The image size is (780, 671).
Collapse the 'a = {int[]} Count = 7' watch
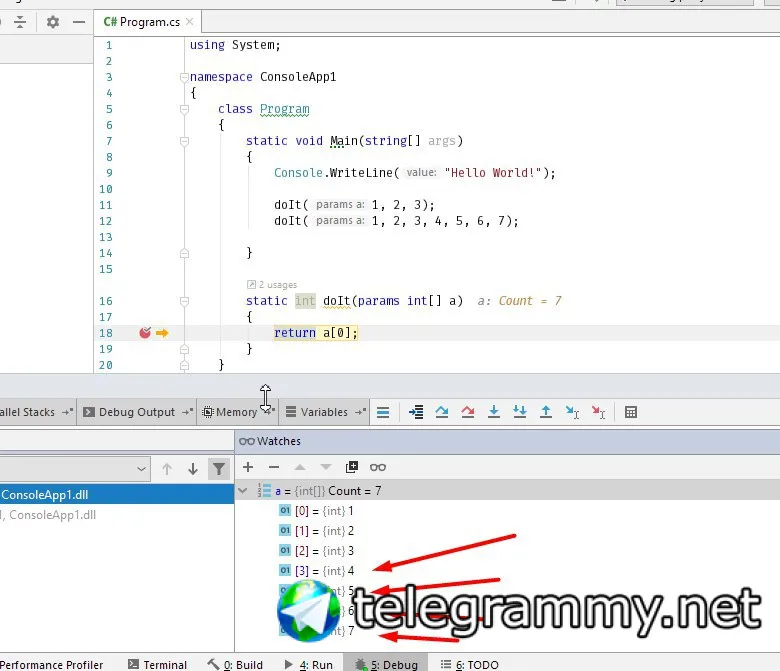click(x=243, y=491)
